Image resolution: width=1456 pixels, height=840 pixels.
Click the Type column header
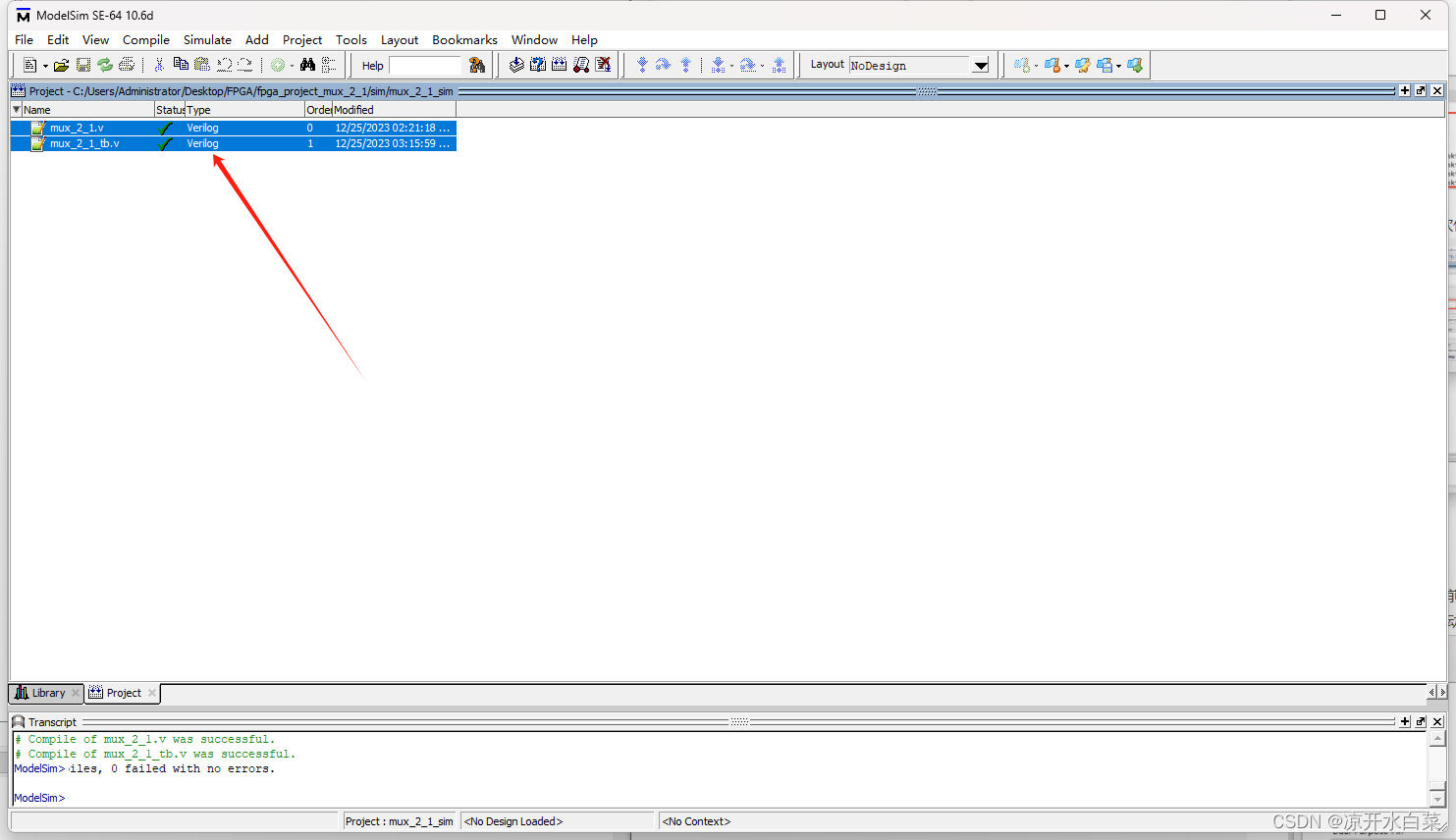tap(244, 110)
